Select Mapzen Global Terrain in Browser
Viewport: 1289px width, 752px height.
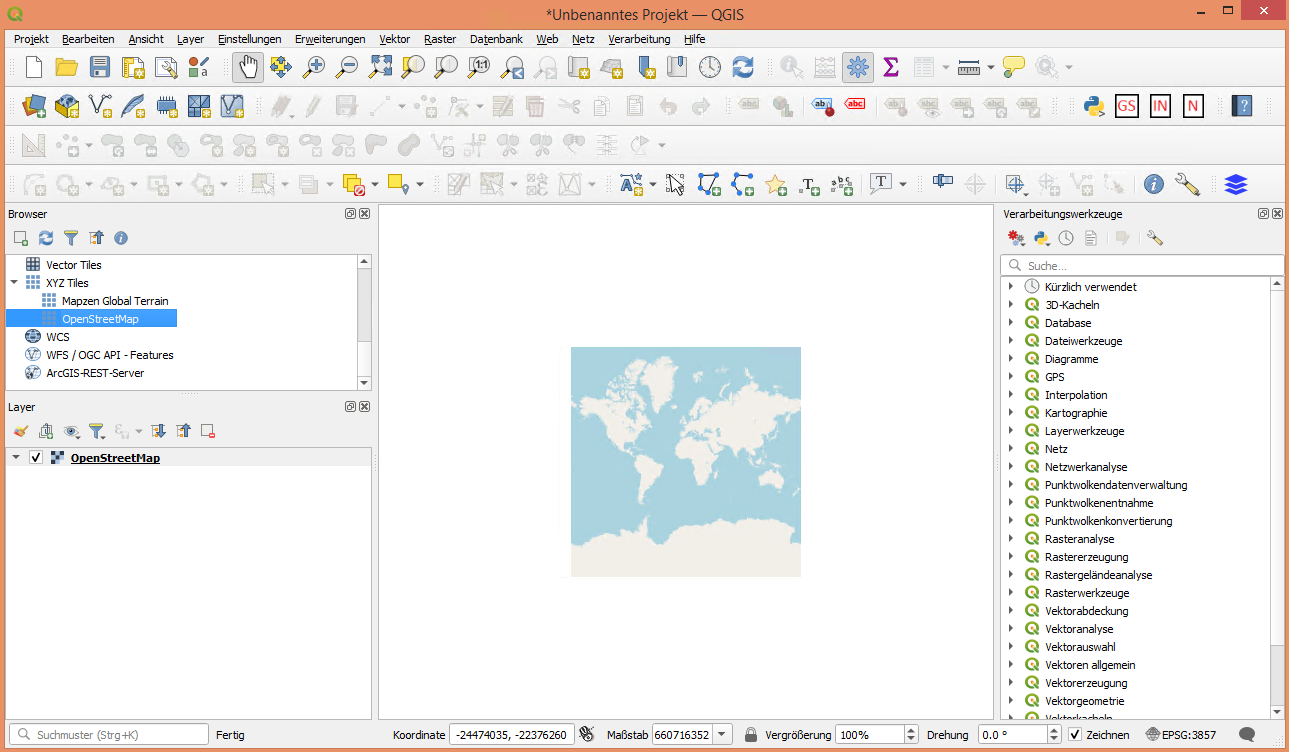coord(115,301)
